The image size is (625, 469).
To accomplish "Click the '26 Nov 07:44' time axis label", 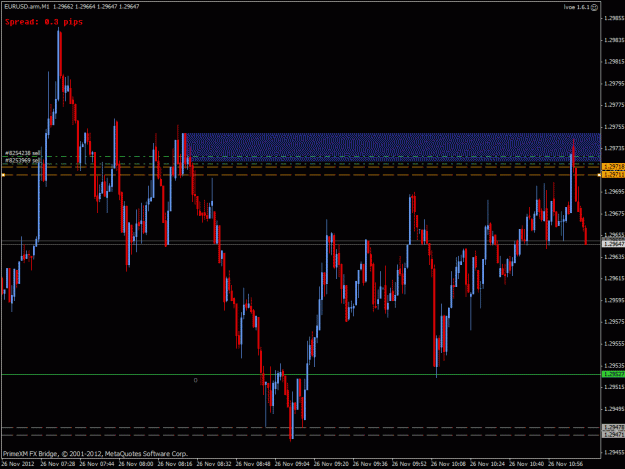I will tap(96, 464).
